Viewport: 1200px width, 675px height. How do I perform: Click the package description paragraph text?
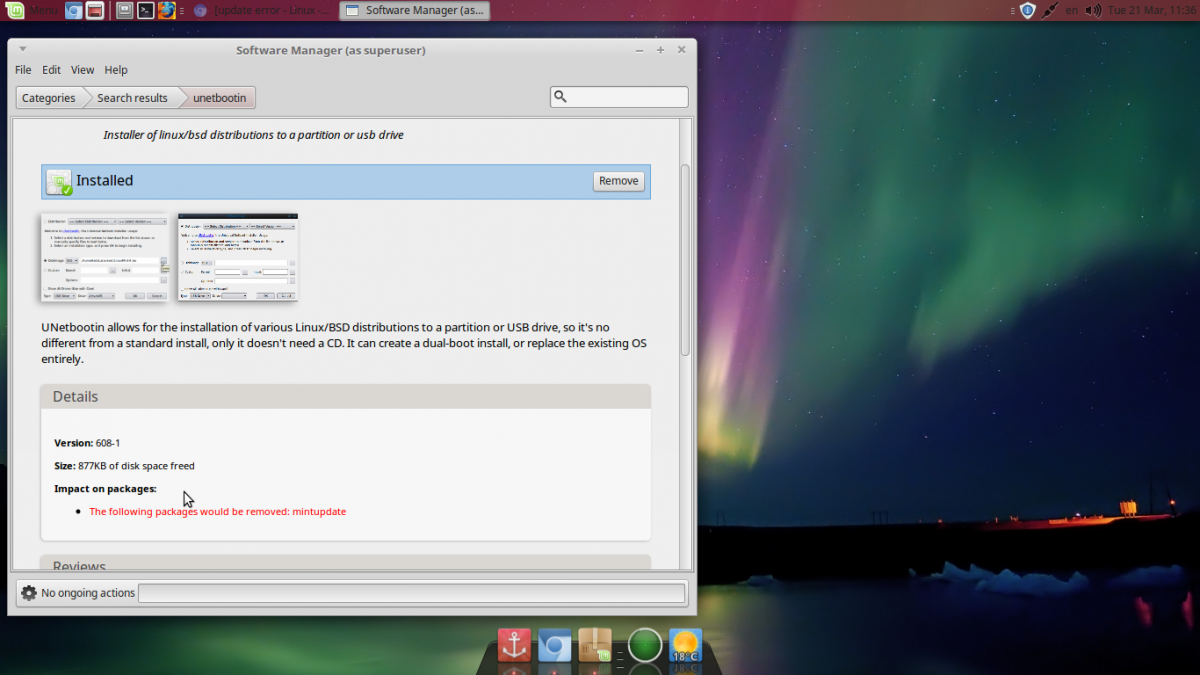[x=344, y=343]
